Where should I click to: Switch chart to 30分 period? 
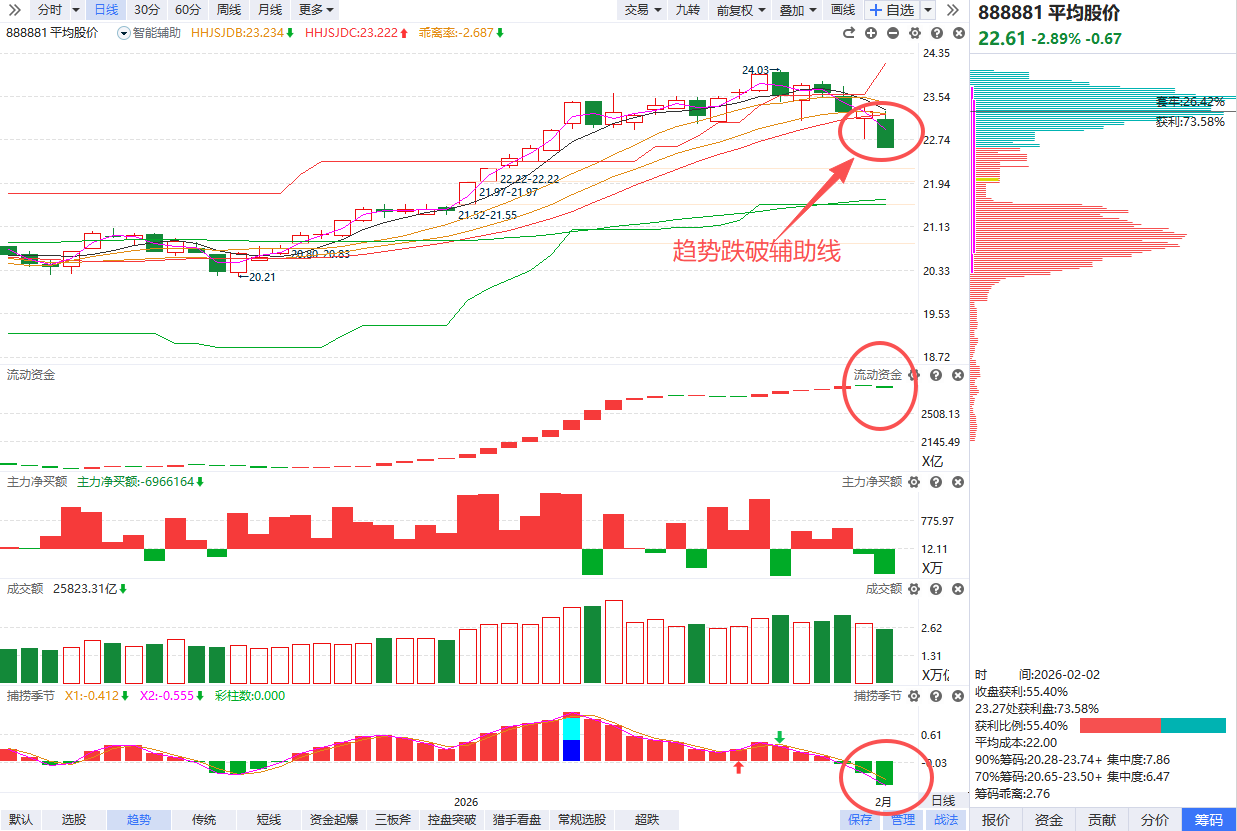tap(146, 10)
